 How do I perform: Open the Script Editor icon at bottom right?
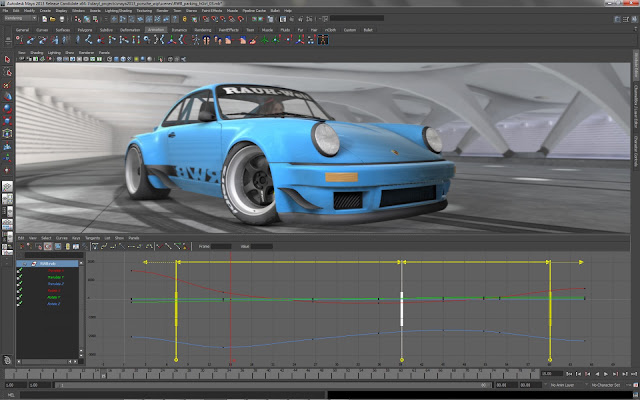[x=636, y=395]
